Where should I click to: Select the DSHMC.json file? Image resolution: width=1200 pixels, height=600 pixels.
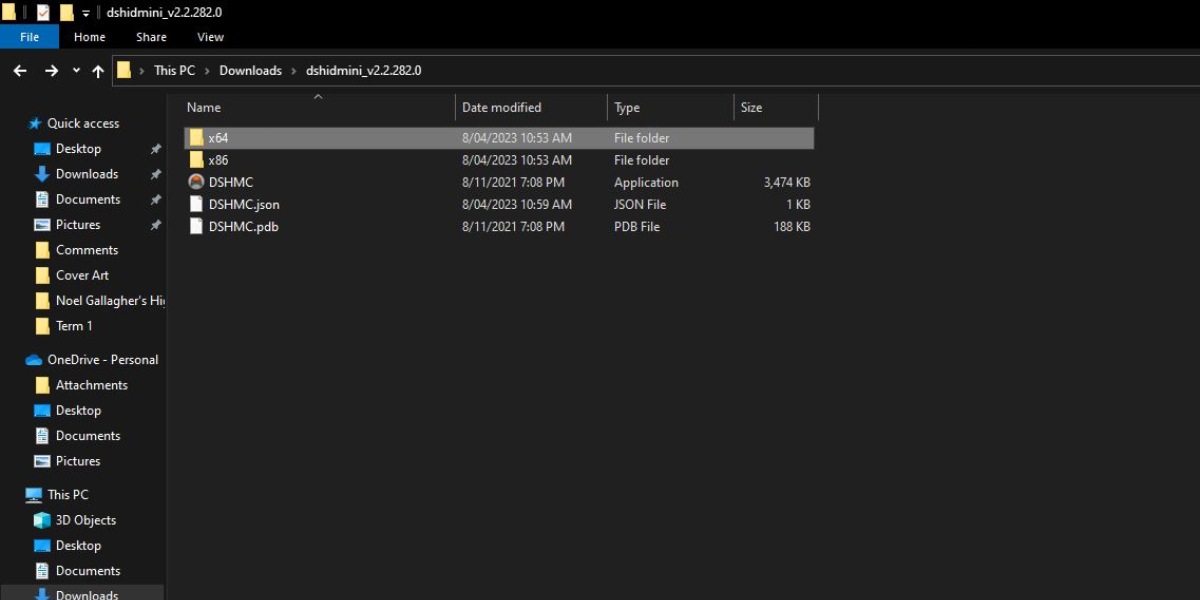pyautogui.click(x=244, y=204)
